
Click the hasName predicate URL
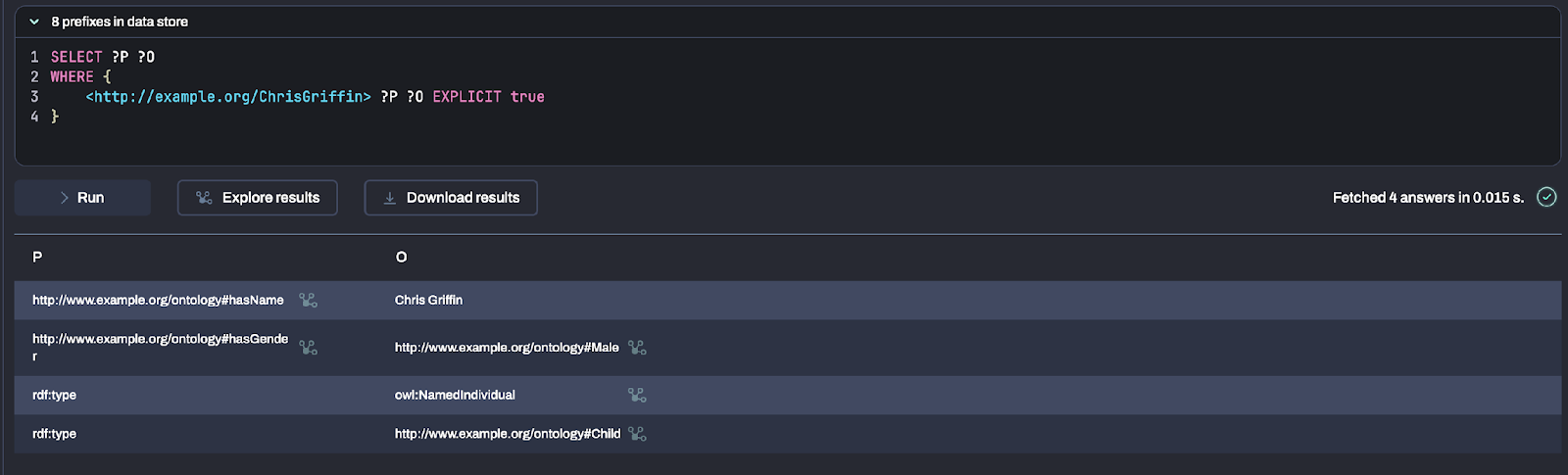coord(158,301)
